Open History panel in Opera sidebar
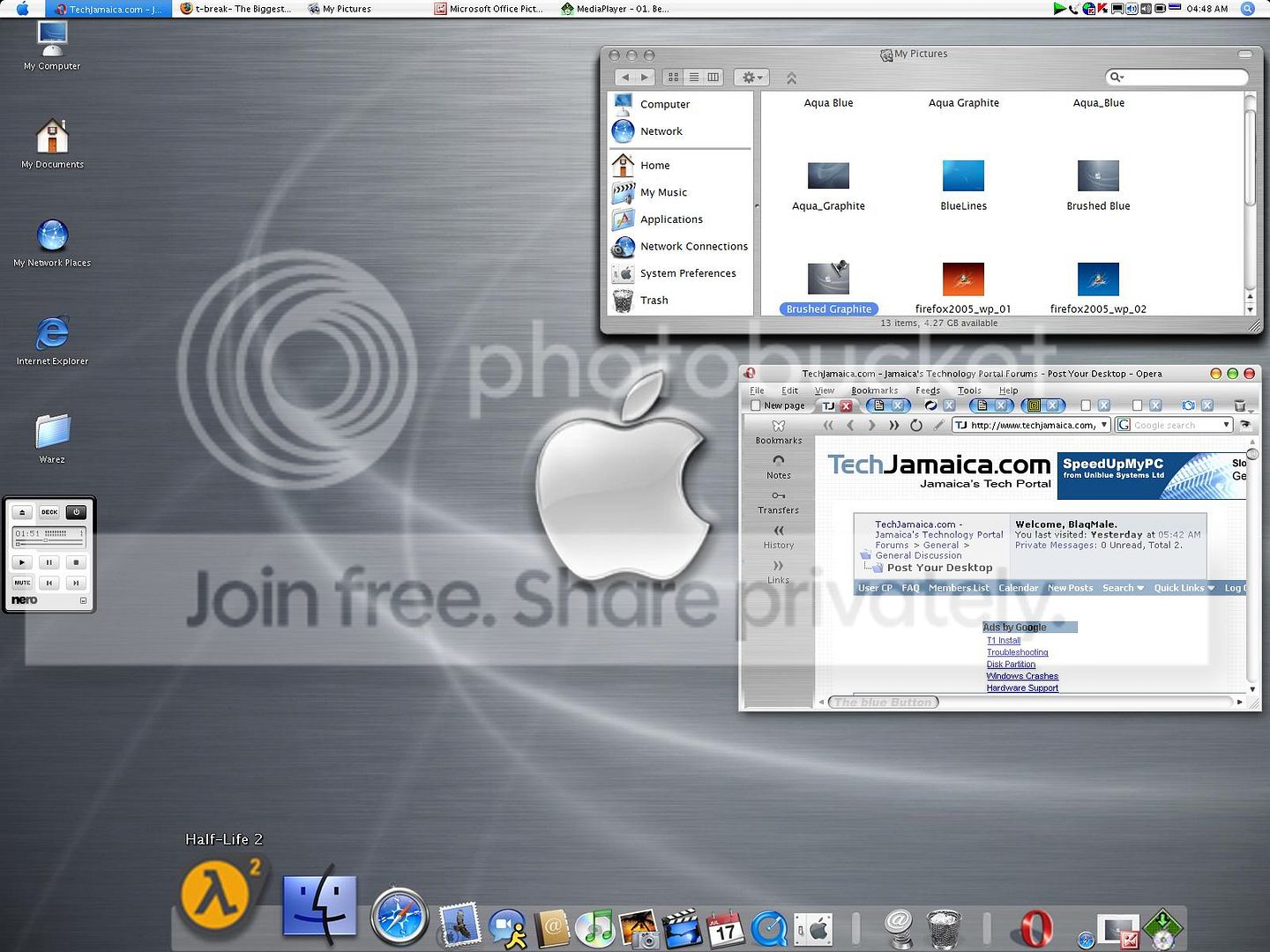The height and width of the screenshot is (952, 1270). [x=779, y=537]
